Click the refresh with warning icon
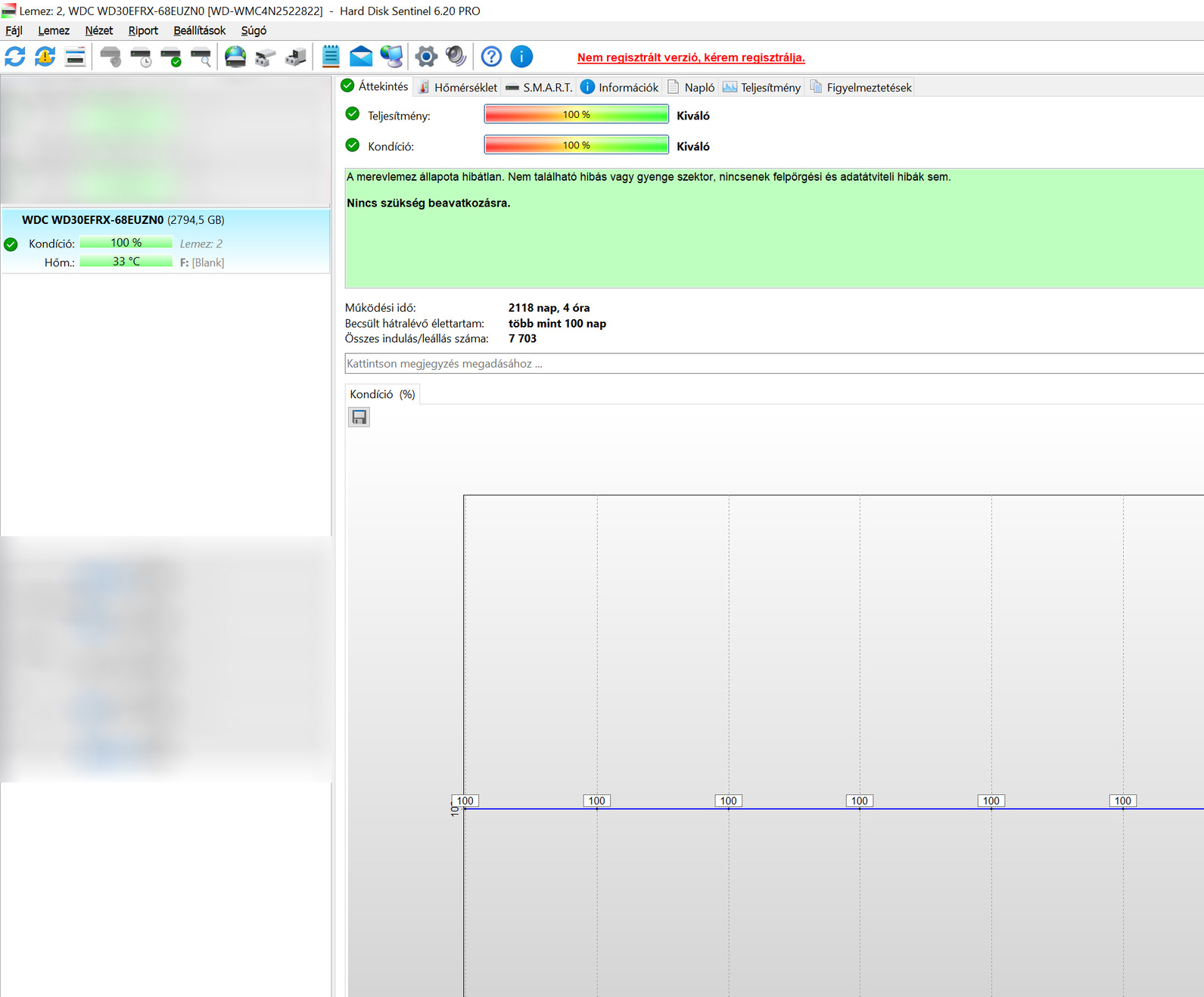Viewport: 1204px width, 997px height. (x=45, y=57)
